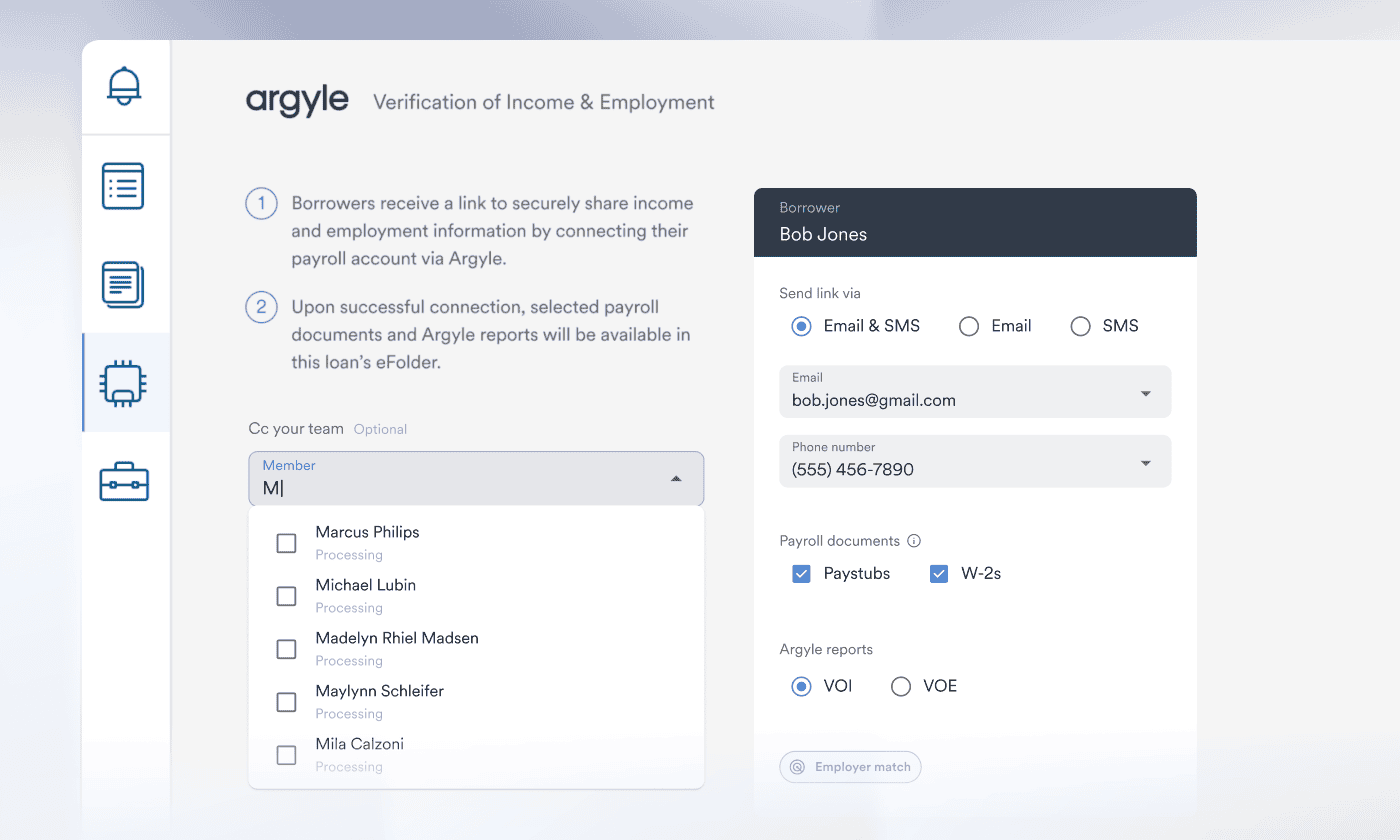This screenshot has width=1400, height=840.
Task: Click the Maylynn Schleifer name
Action: (x=379, y=691)
